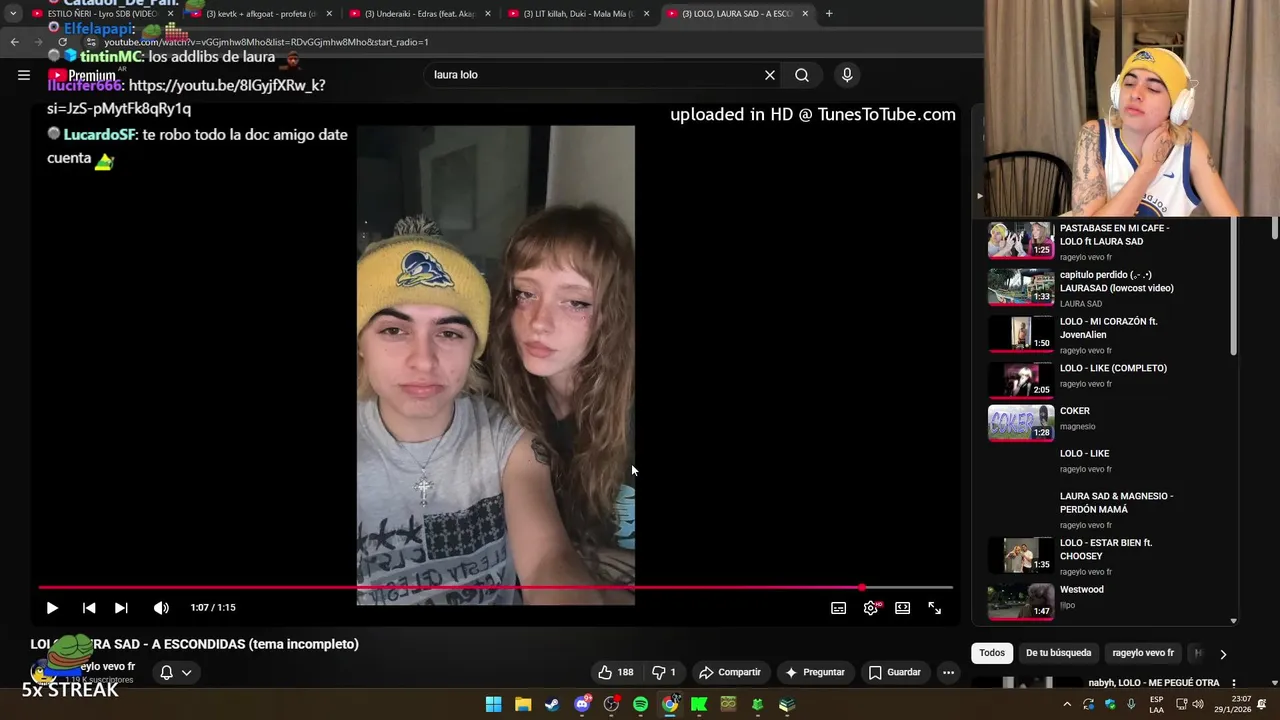Enter fullscreen video mode

[934, 608]
